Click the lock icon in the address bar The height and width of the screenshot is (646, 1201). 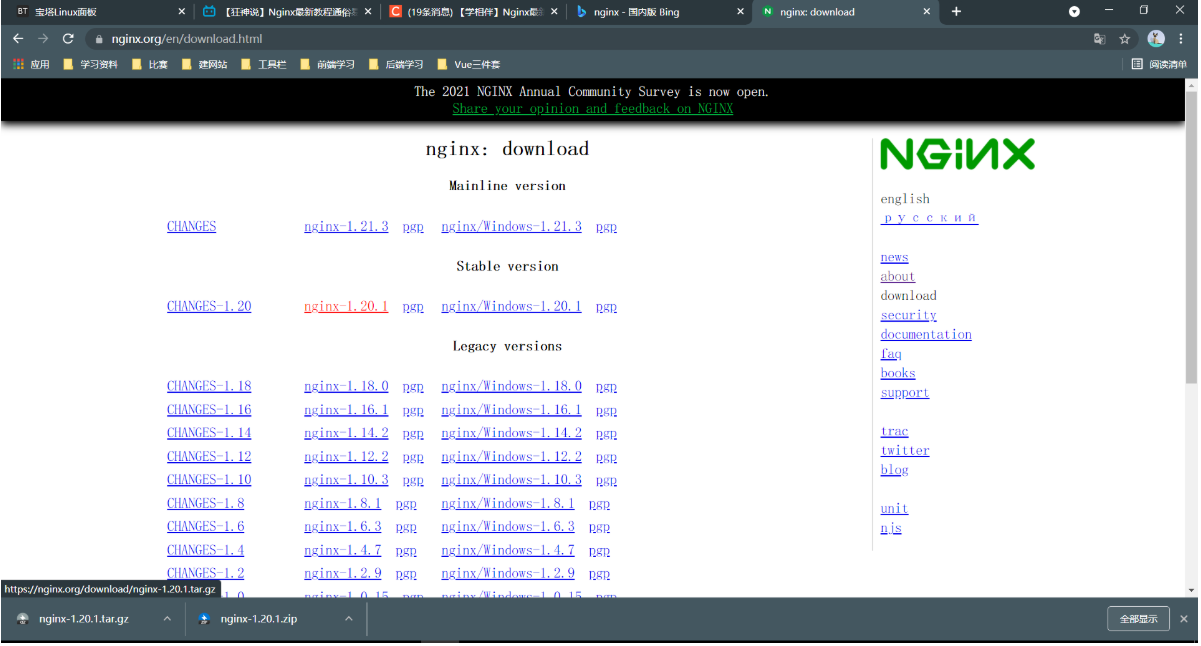click(99, 39)
